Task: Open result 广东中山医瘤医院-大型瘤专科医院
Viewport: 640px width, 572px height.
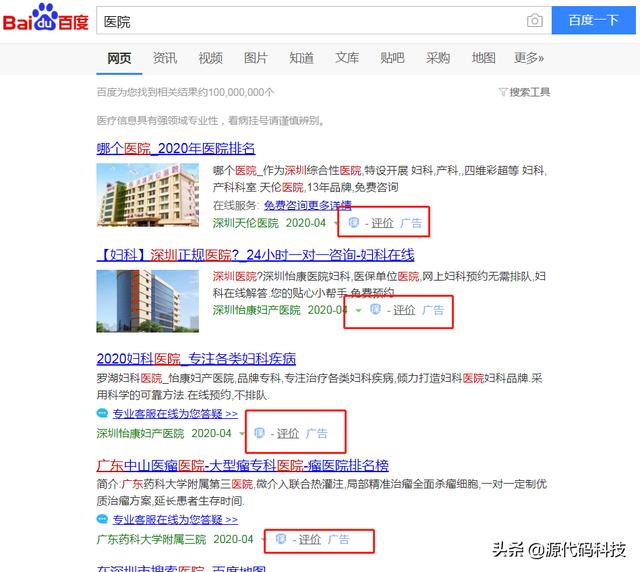Action: 243,465
